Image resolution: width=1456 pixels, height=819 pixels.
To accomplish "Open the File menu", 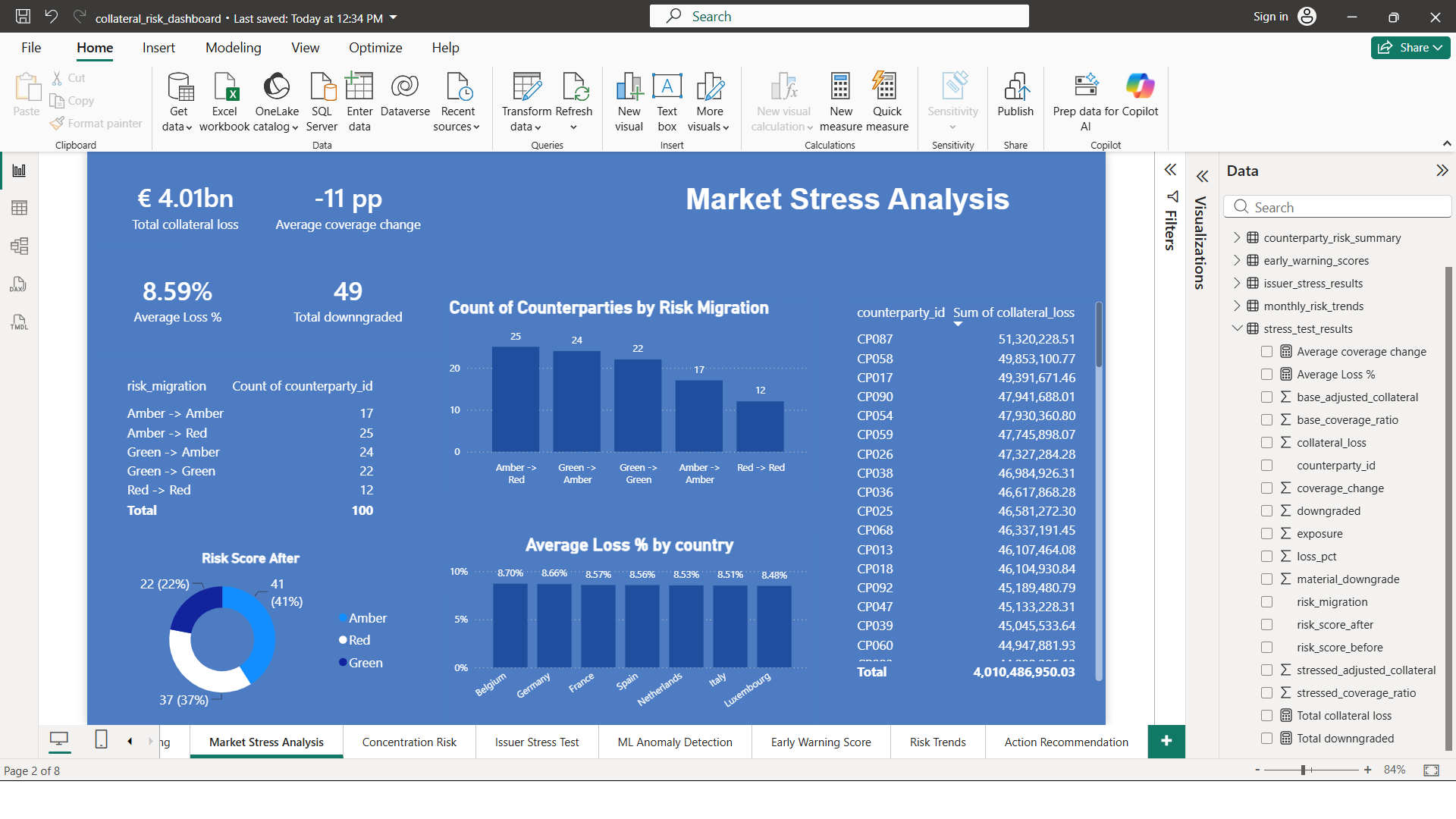I will point(31,48).
